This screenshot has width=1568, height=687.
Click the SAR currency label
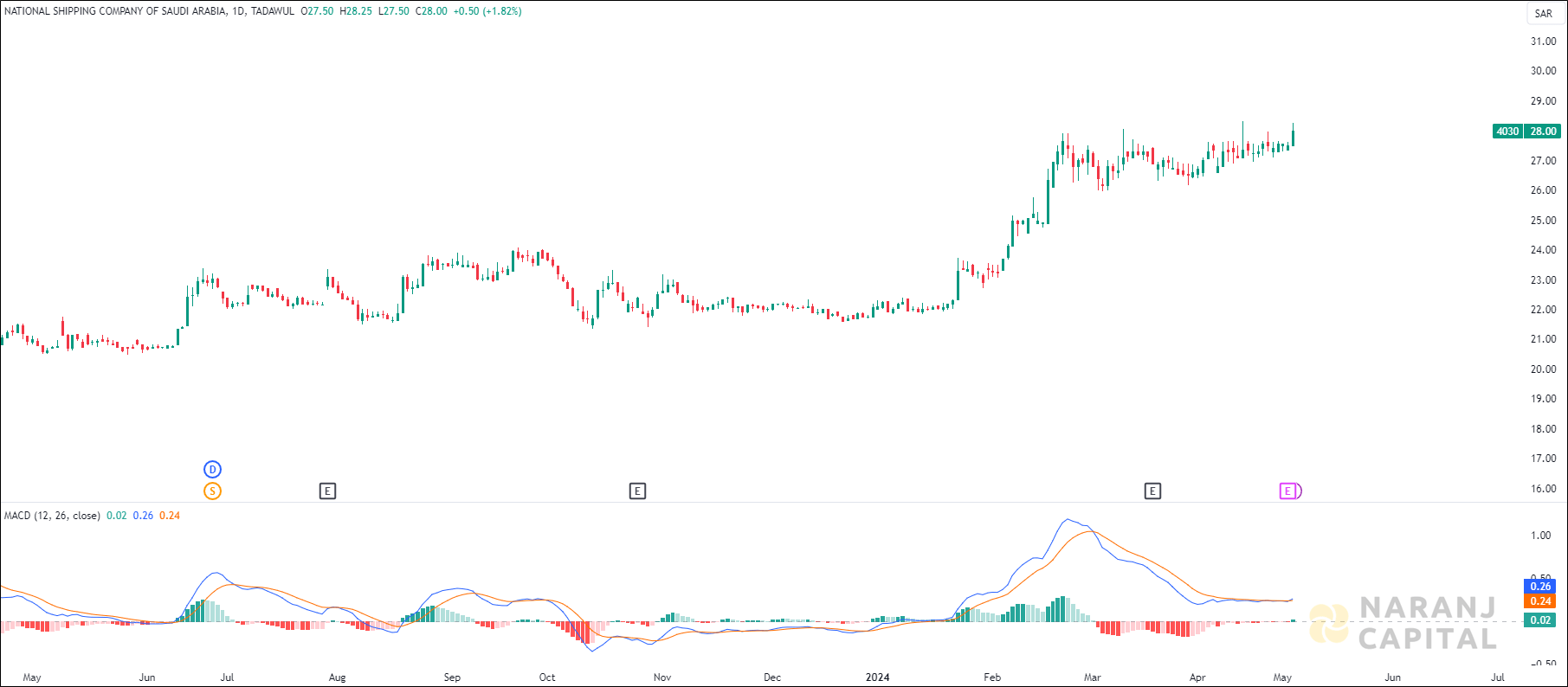(1544, 13)
